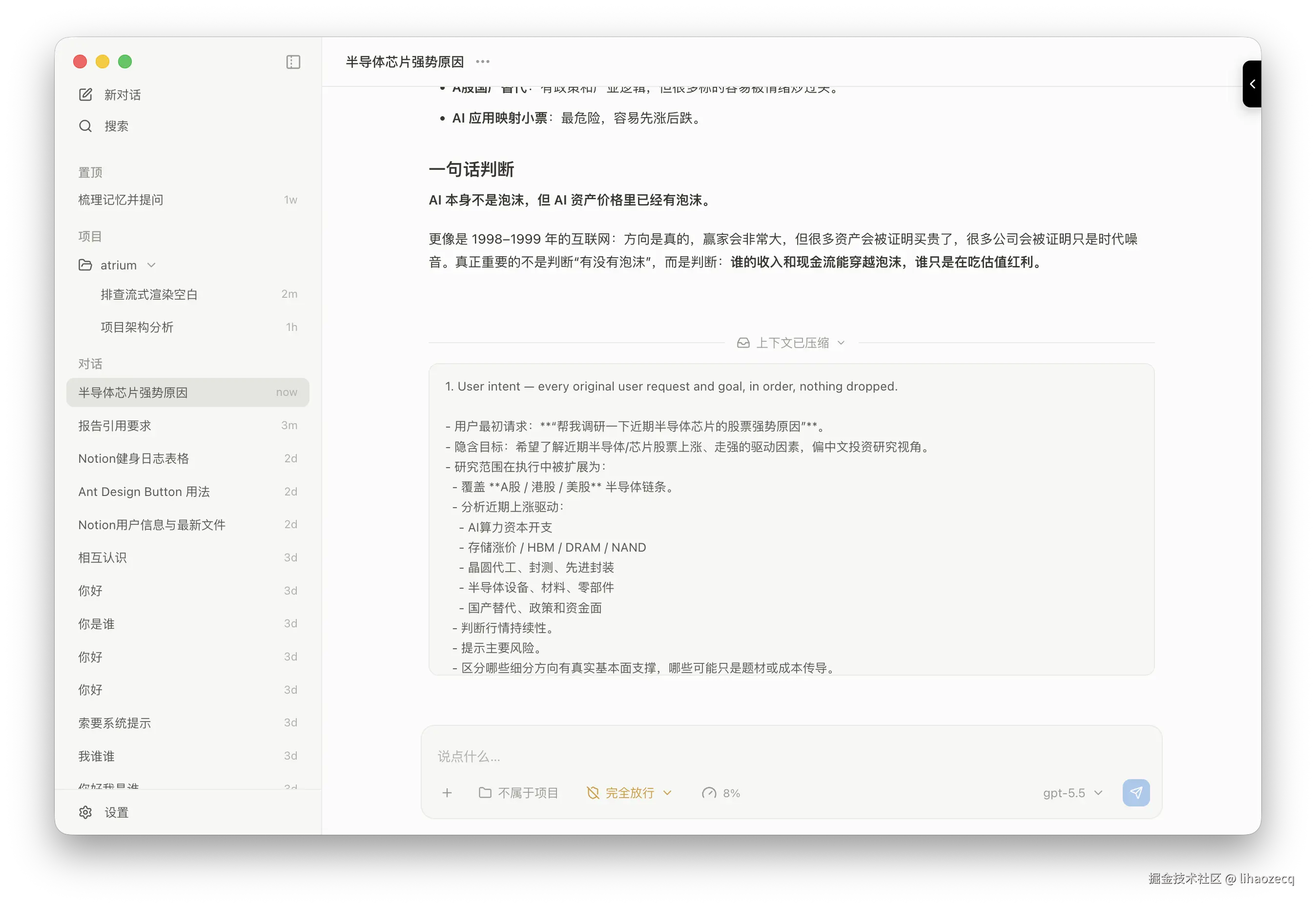Click the new chat compose icon
This screenshot has width=1316, height=907.
coord(85,94)
